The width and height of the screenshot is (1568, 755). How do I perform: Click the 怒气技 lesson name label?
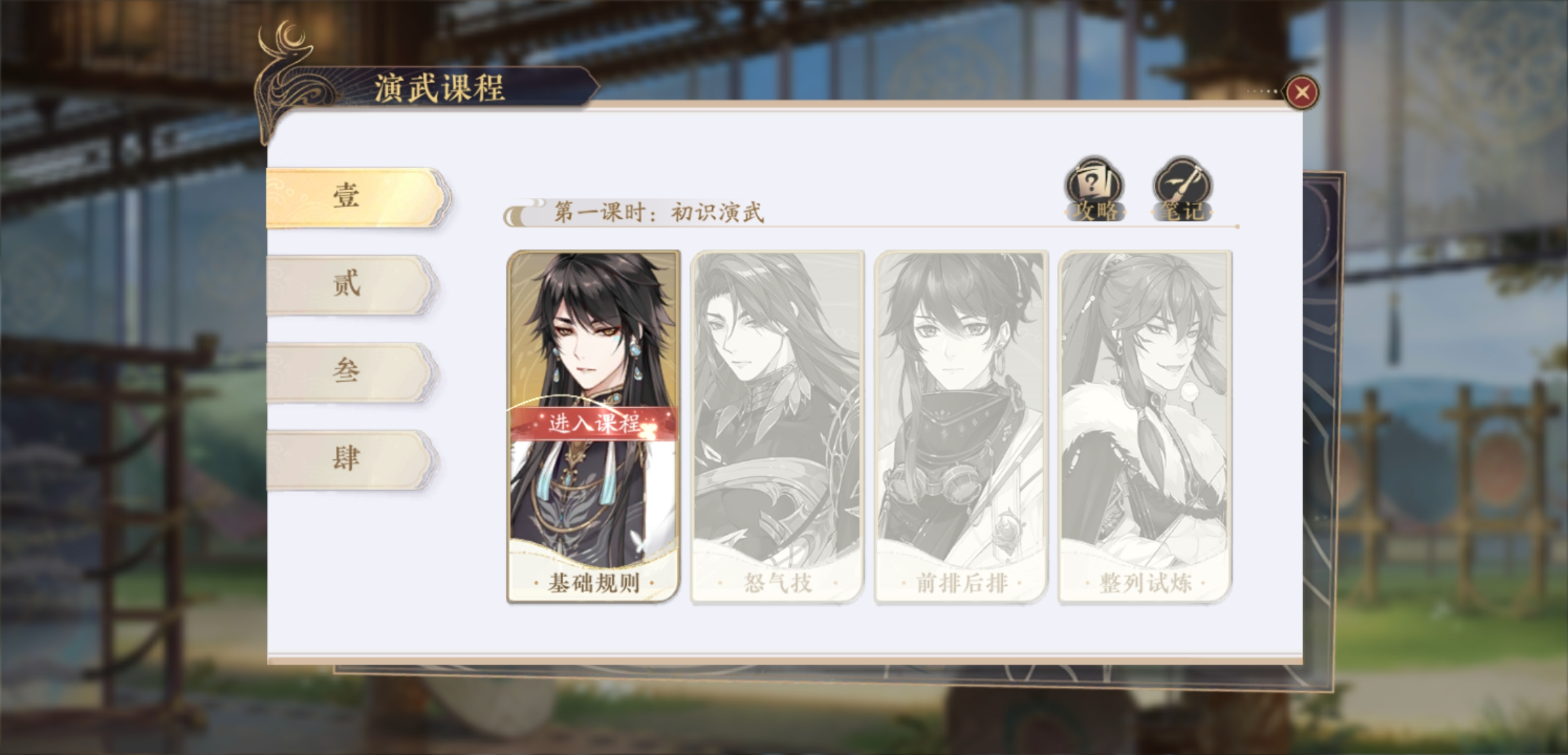click(778, 583)
